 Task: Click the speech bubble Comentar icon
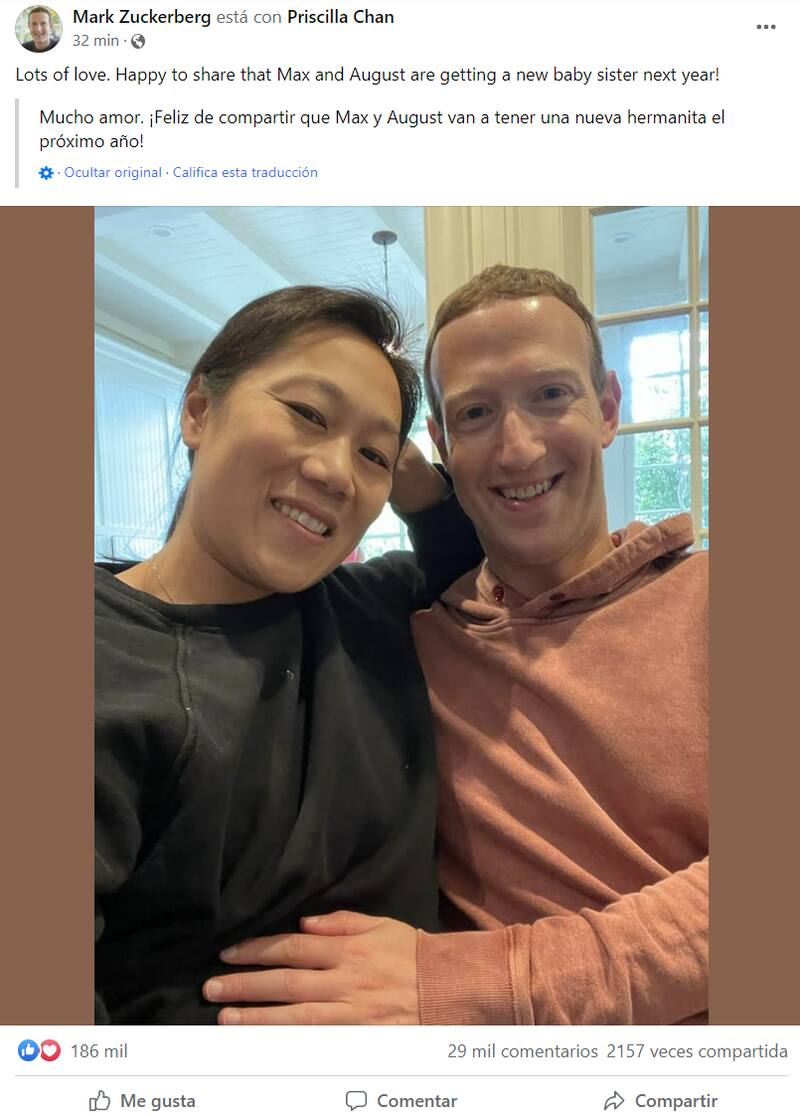(356, 1101)
